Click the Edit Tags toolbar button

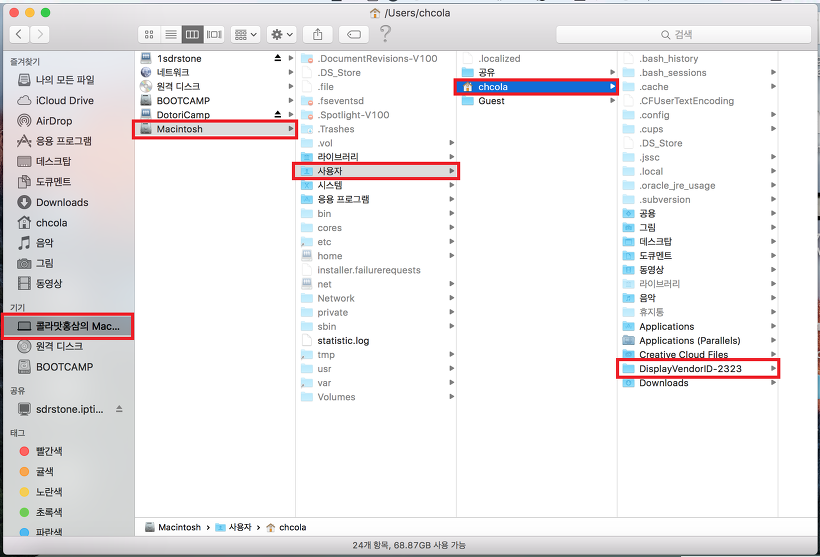pyautogui.click(x=354, y=34)
